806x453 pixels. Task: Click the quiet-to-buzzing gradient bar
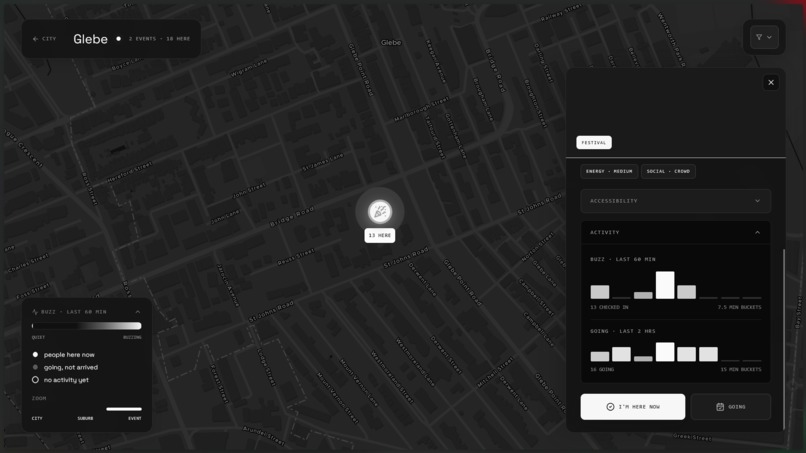(x=86, y=325)
